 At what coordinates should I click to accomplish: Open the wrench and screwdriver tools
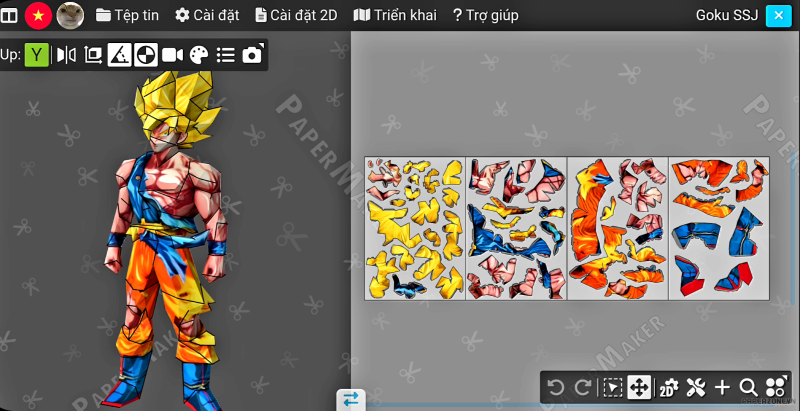pyautogui.click(x=696, y=387)
